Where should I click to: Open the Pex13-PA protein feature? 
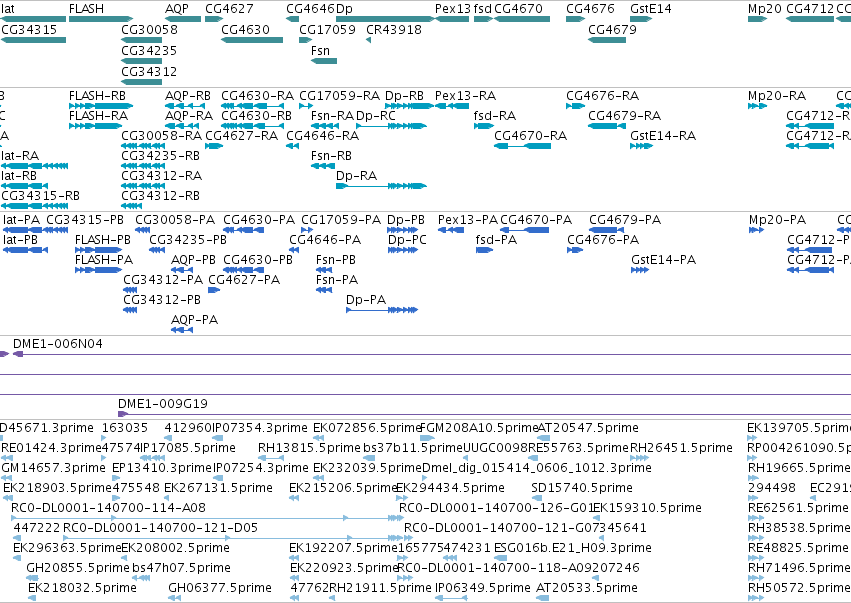450,230
